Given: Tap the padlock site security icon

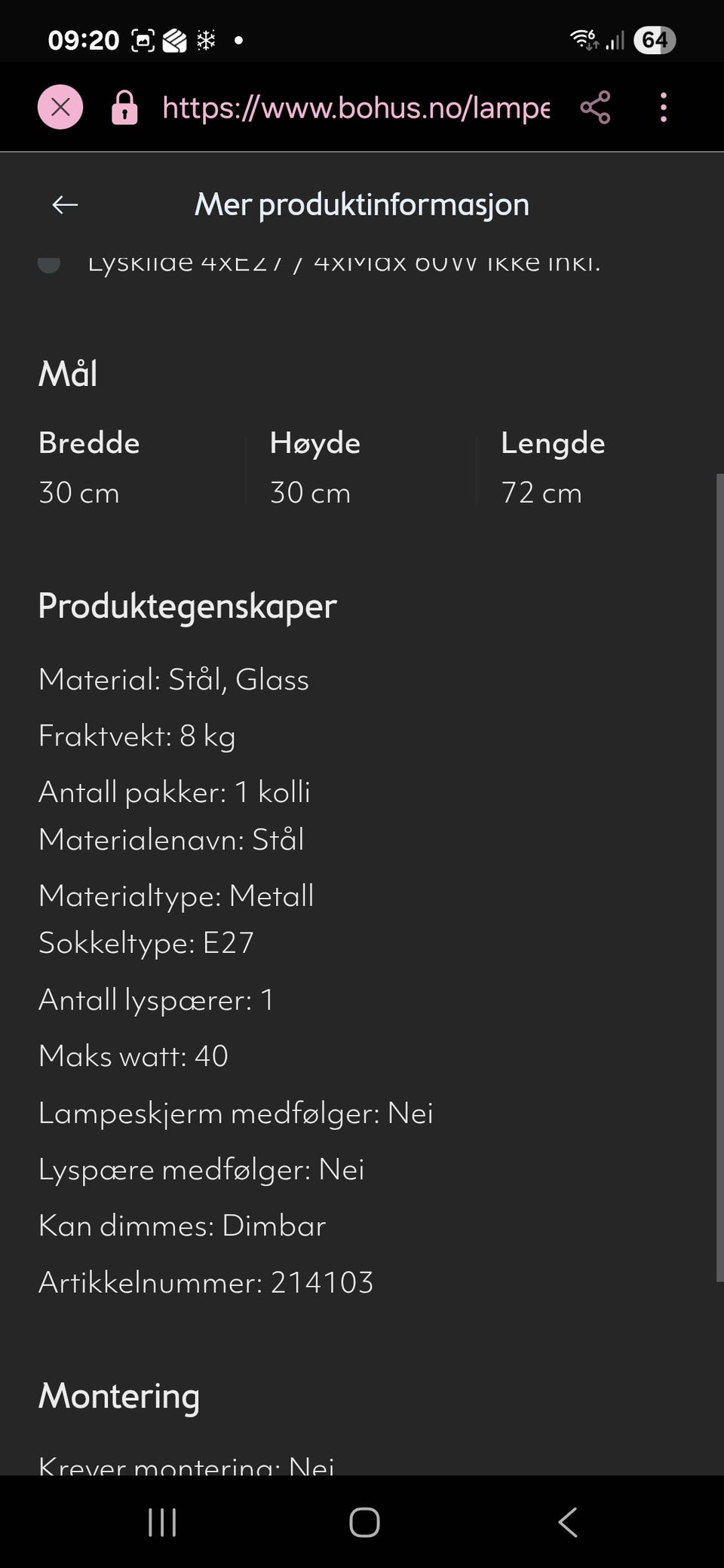Looking at the screenshot, I should (124, 108).
